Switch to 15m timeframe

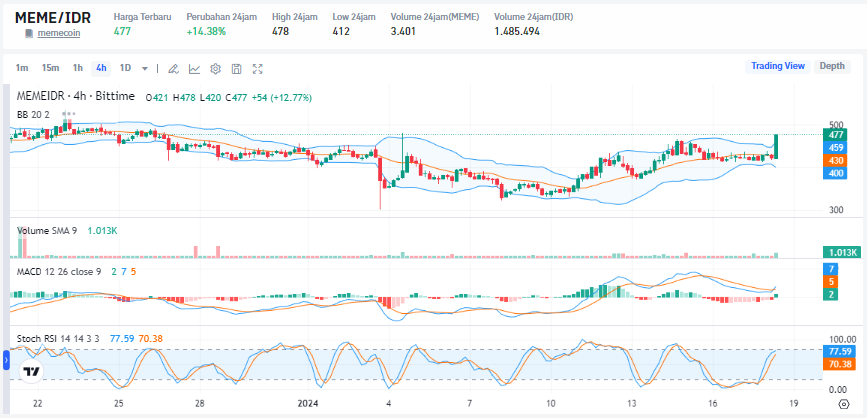50,67
